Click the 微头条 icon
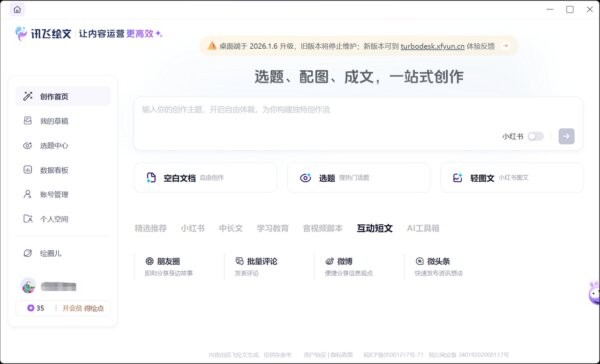Screen dimensions: 600x364 point(420,261)
